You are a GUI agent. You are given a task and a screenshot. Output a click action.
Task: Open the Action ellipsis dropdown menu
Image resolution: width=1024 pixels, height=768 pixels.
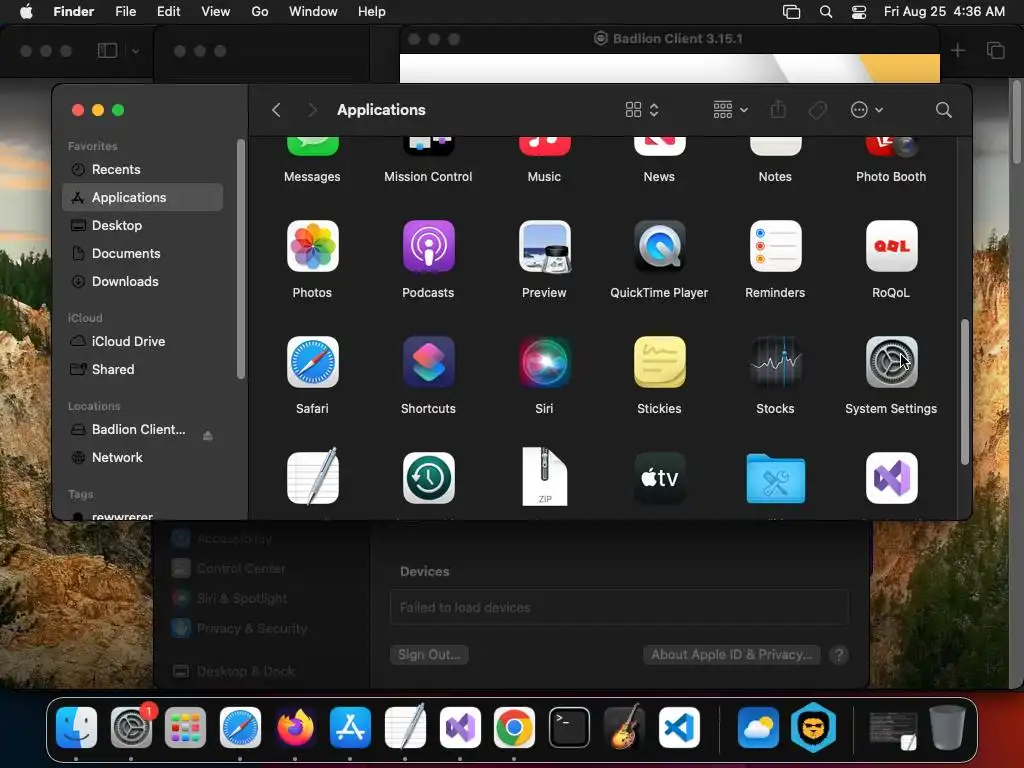coord(867,110)
